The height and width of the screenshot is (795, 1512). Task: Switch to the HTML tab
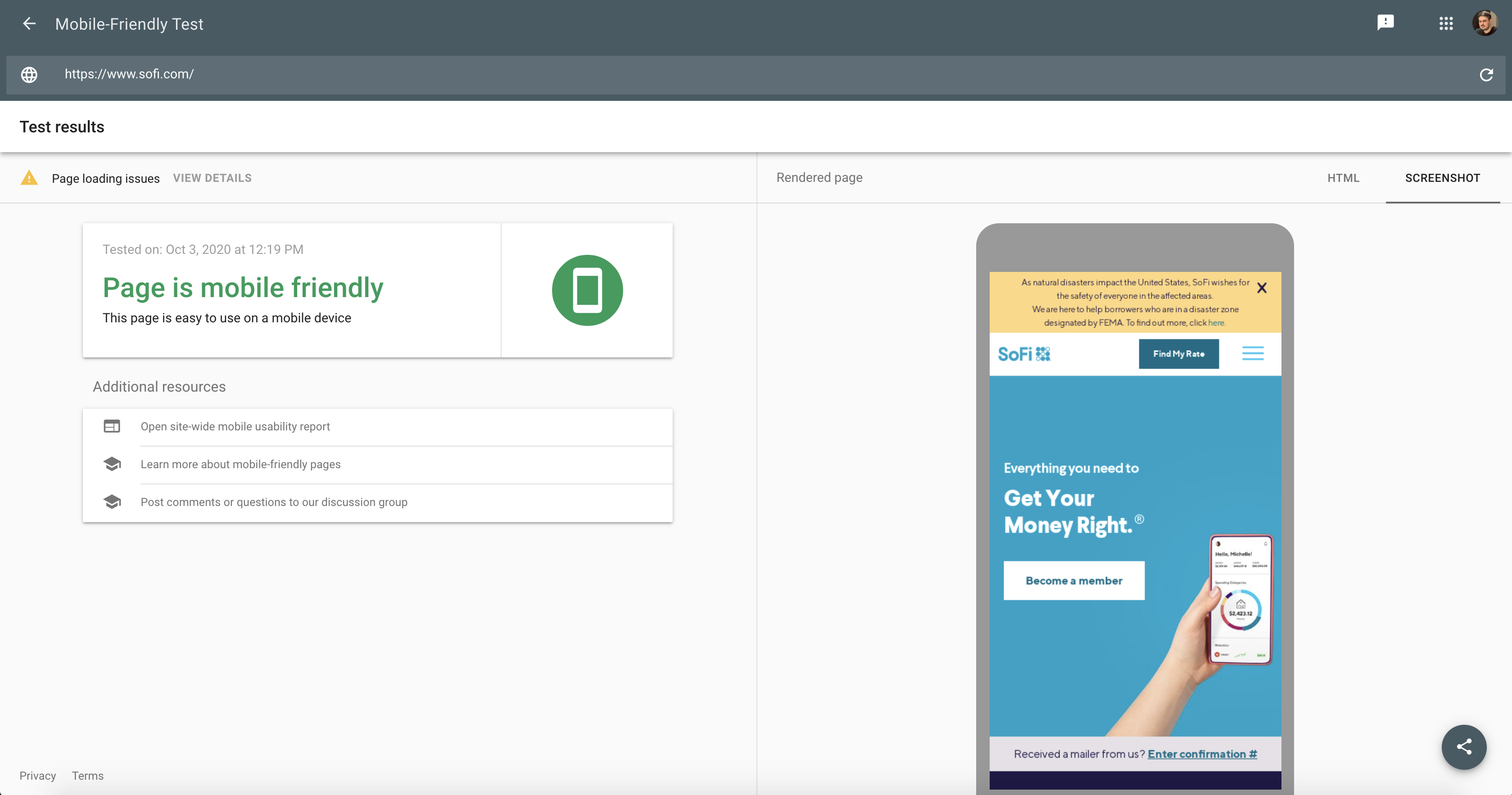1343,178
